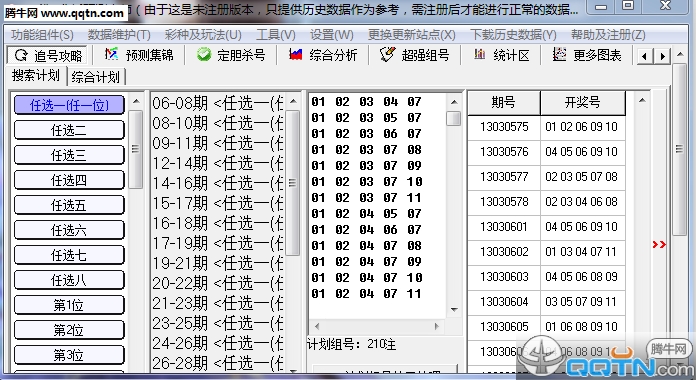Screen dimensions: 696x380
Task: Click down arrow of number list scrollbar
Action: point(454,310)
